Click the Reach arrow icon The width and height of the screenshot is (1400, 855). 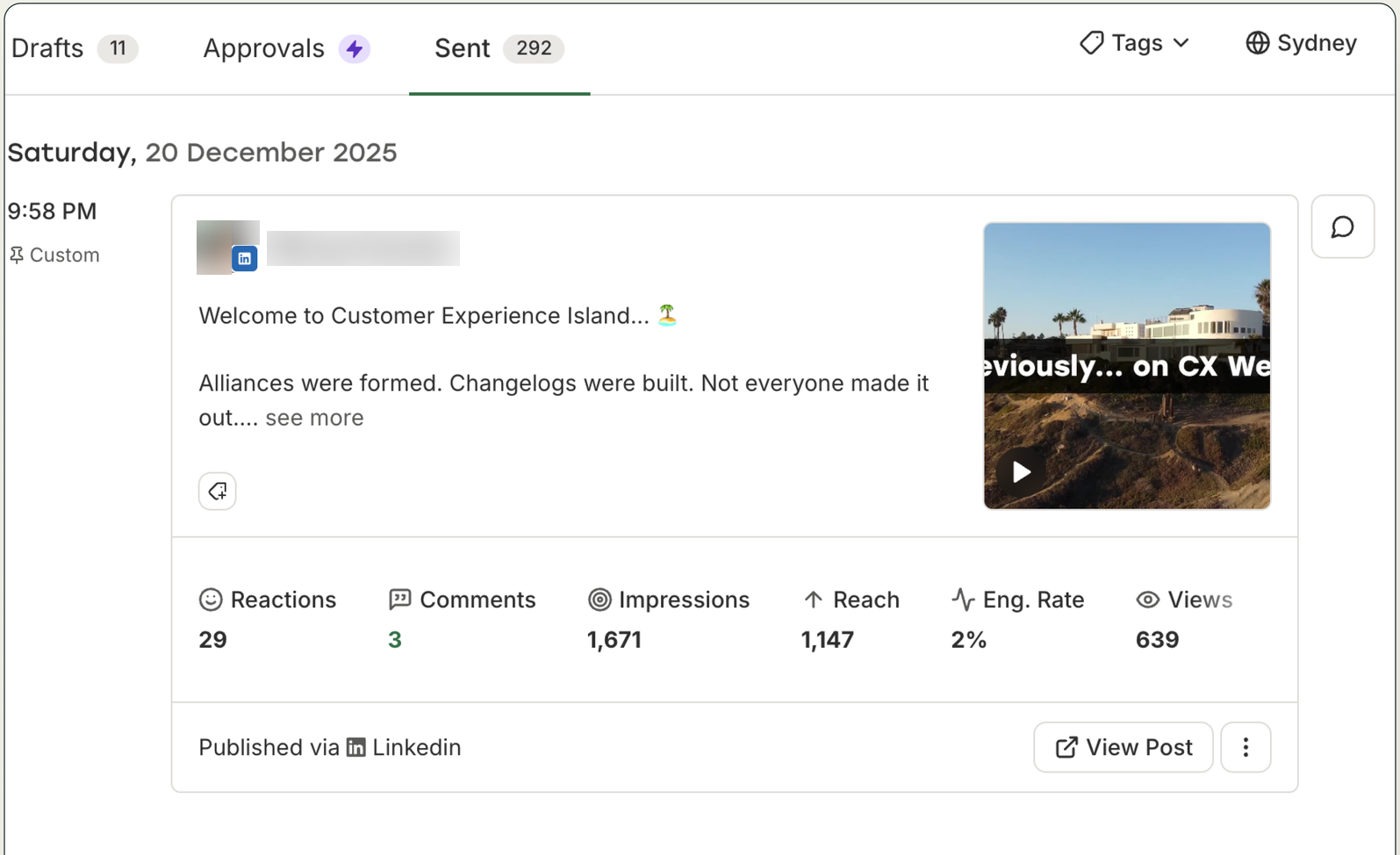point(813,600)
